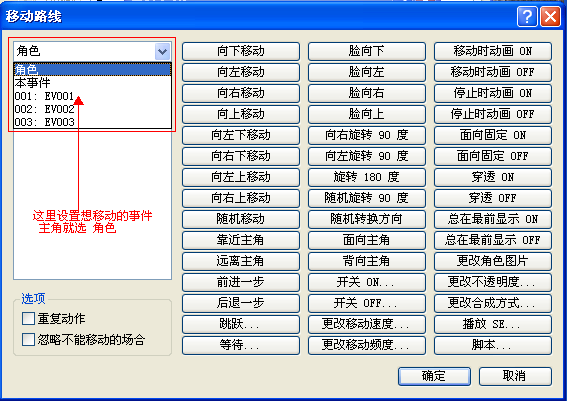Add 向右旋转 90 度 command
567x401 pixels.
click(x=367, y=135)
